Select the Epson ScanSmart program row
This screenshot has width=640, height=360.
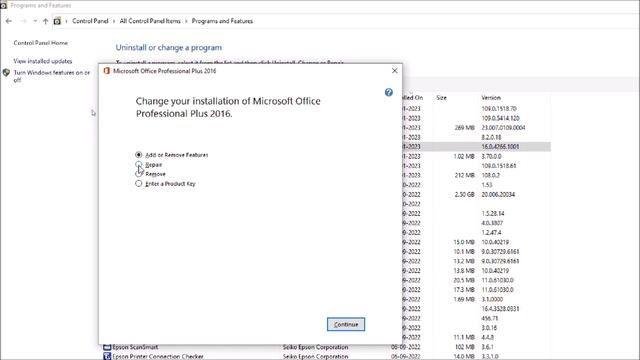pos(327,347)
